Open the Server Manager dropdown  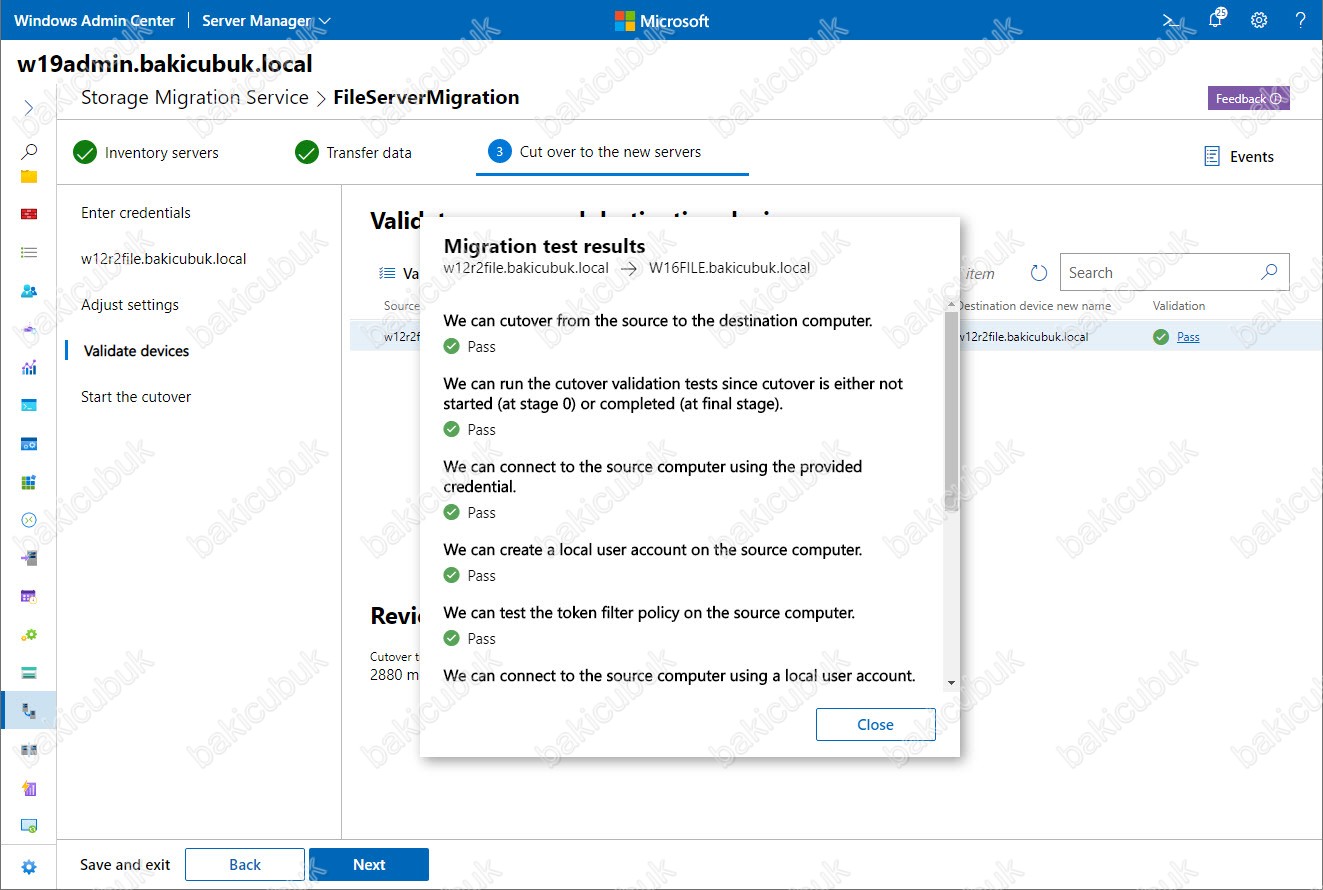[266, 20]
